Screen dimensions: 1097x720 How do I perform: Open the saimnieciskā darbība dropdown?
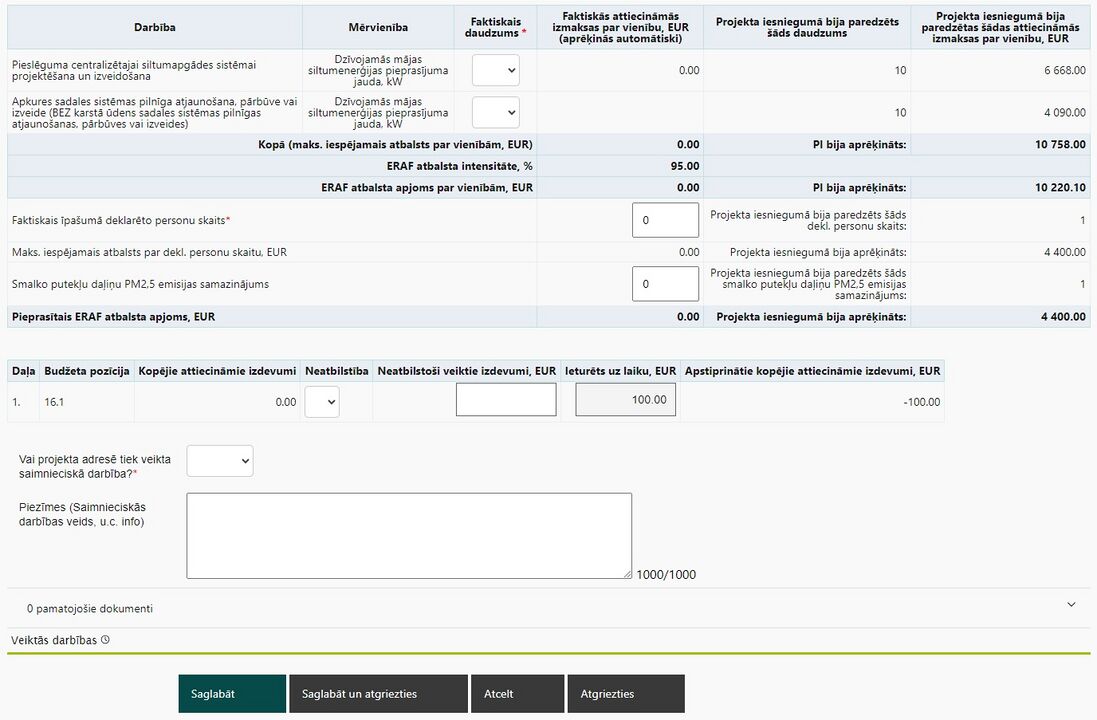[x=220, y=461]
